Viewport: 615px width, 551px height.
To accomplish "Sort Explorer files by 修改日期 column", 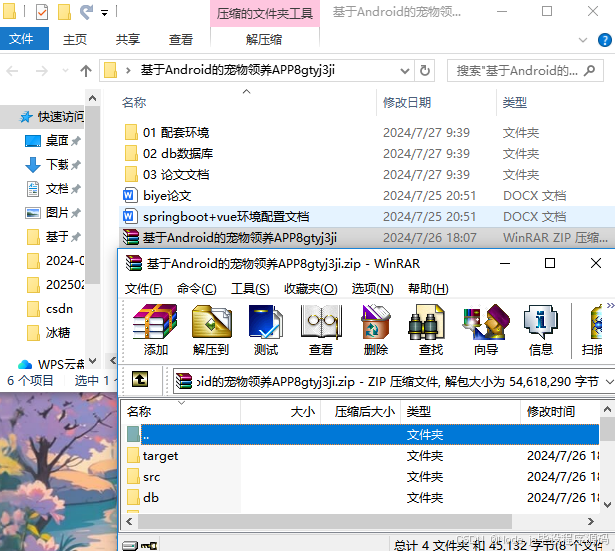I will [x=407, y=103].
